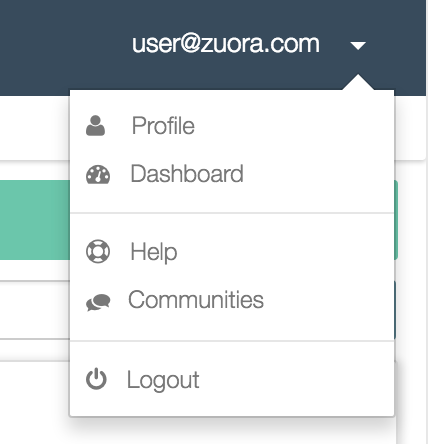Go to Communities from the dropdown
Image resolution: width=428 pixels, height=444 pixels.
click(196, 299)
